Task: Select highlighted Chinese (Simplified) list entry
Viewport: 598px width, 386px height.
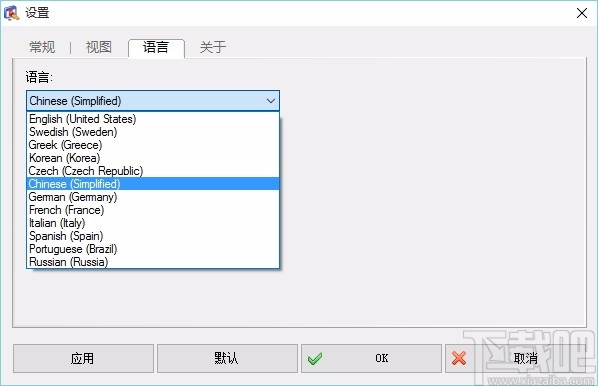Action: 153,184
